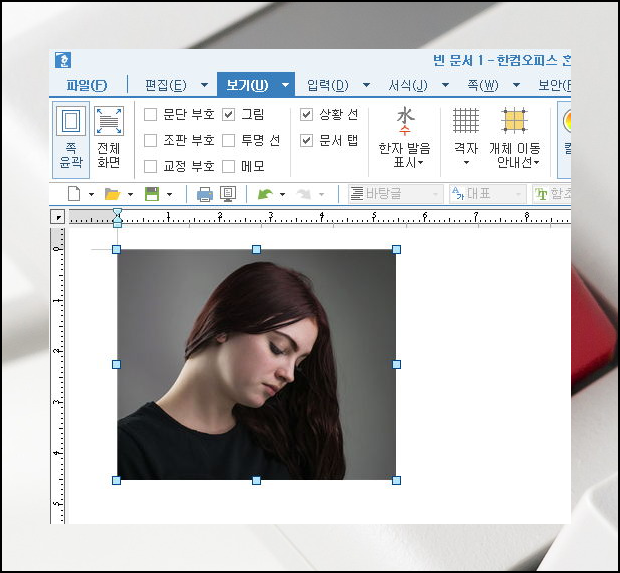Click the horizontal ruler at mark 5
This screenshot has width=620, height=573.
coord(374,216)
